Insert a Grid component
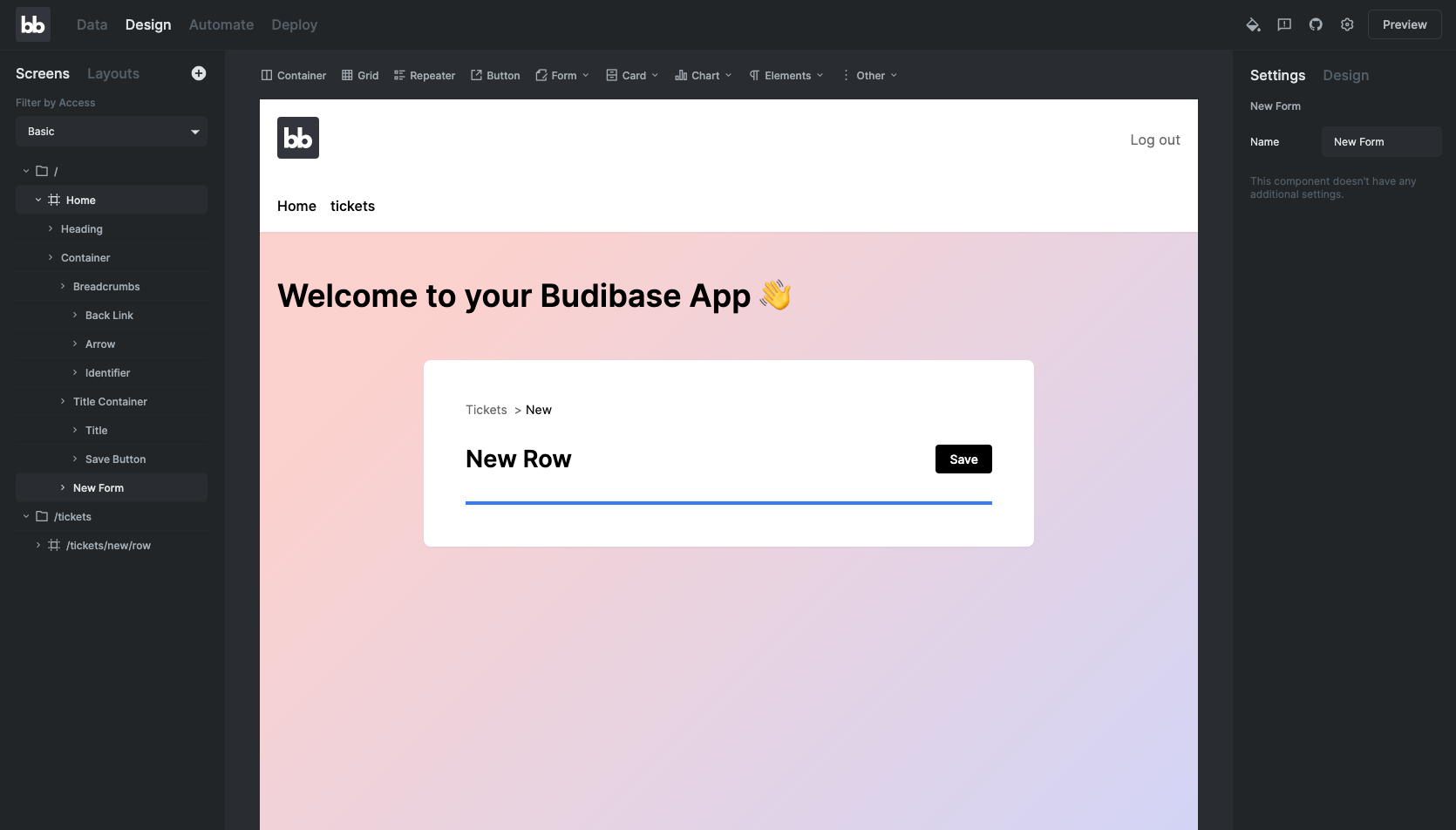Screen dimensions: 1456x830 click(x=360, y=75)
